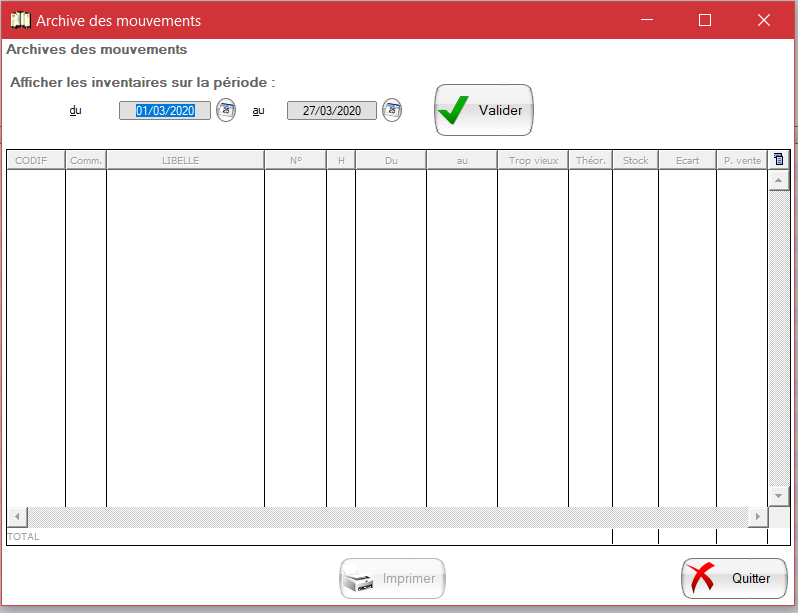This screenshot has height=613, width=798.
Task: Click the trash icon in table header
Action: tap(779, 160)
